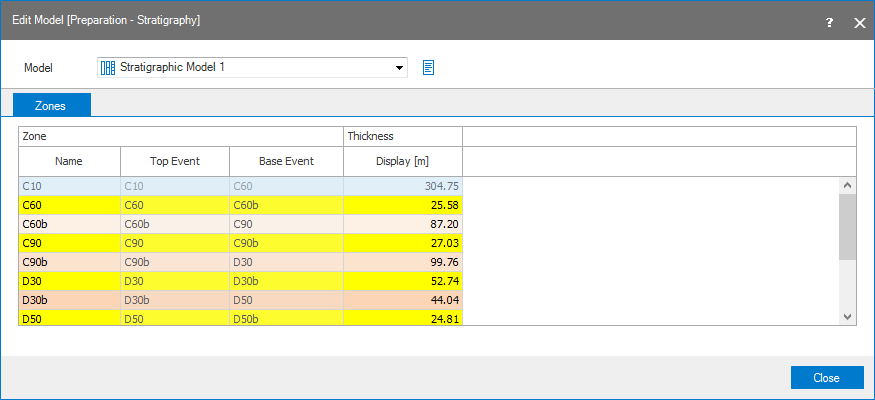Click the stratigraphic model icon in combo box
This screenshot has width=875, height=400.
108,68
